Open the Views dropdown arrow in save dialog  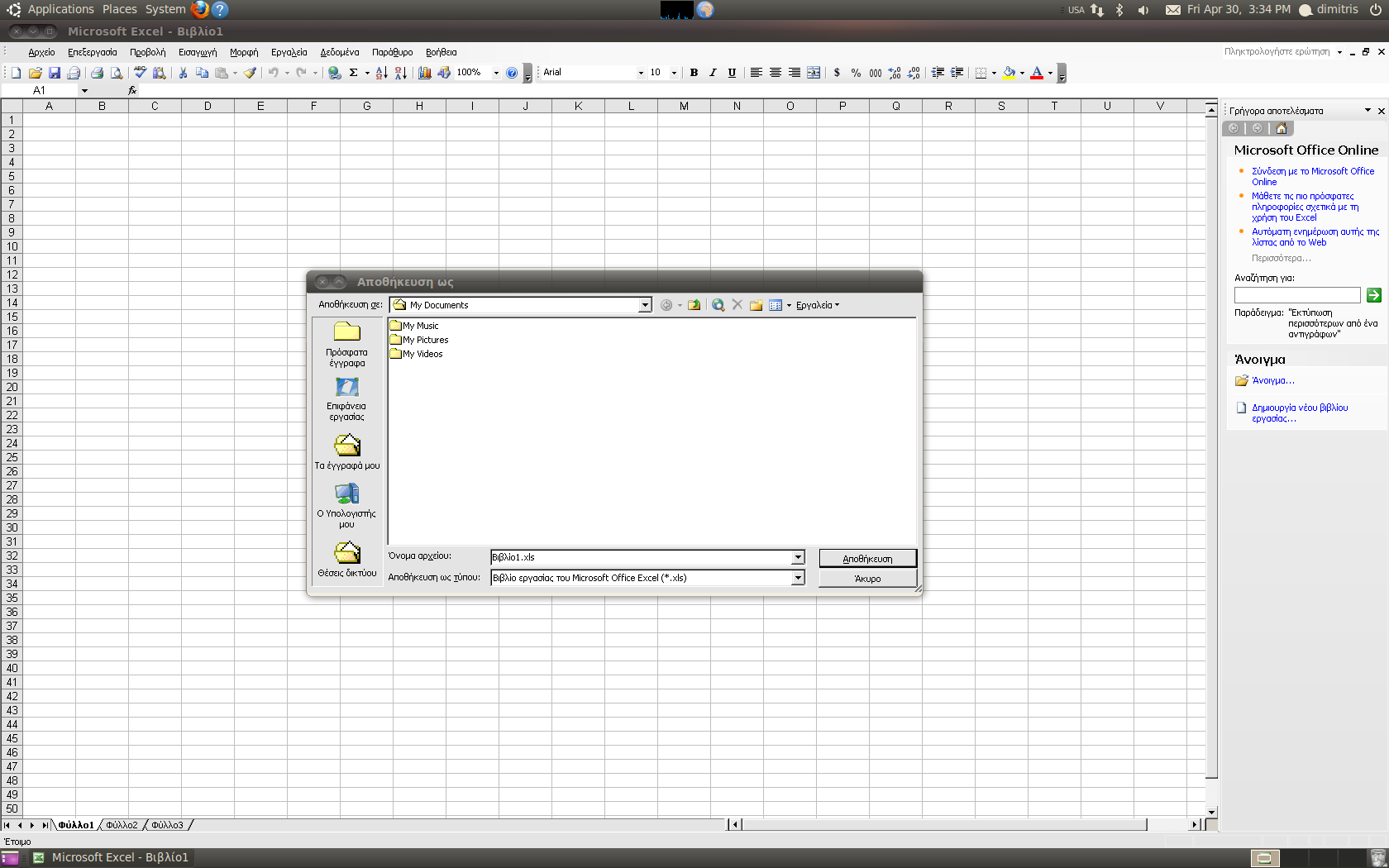pyautogui.click(x=789, y=305)
